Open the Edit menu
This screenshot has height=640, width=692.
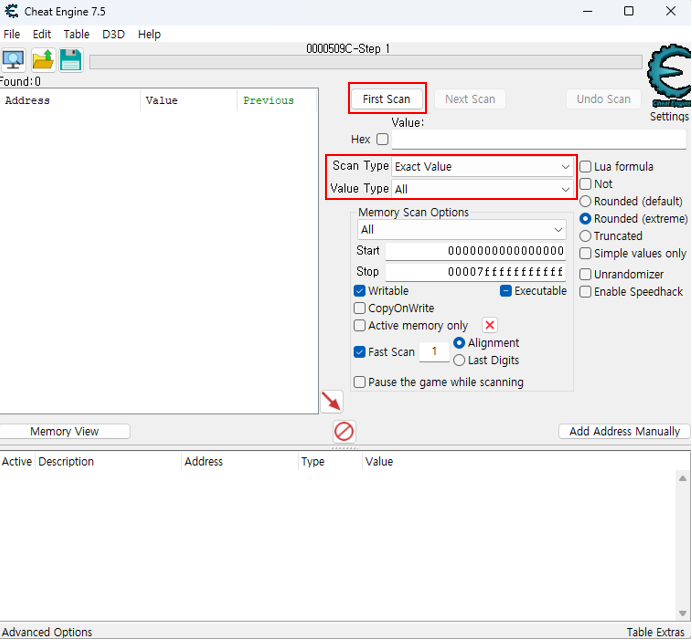tap(42, 34)
